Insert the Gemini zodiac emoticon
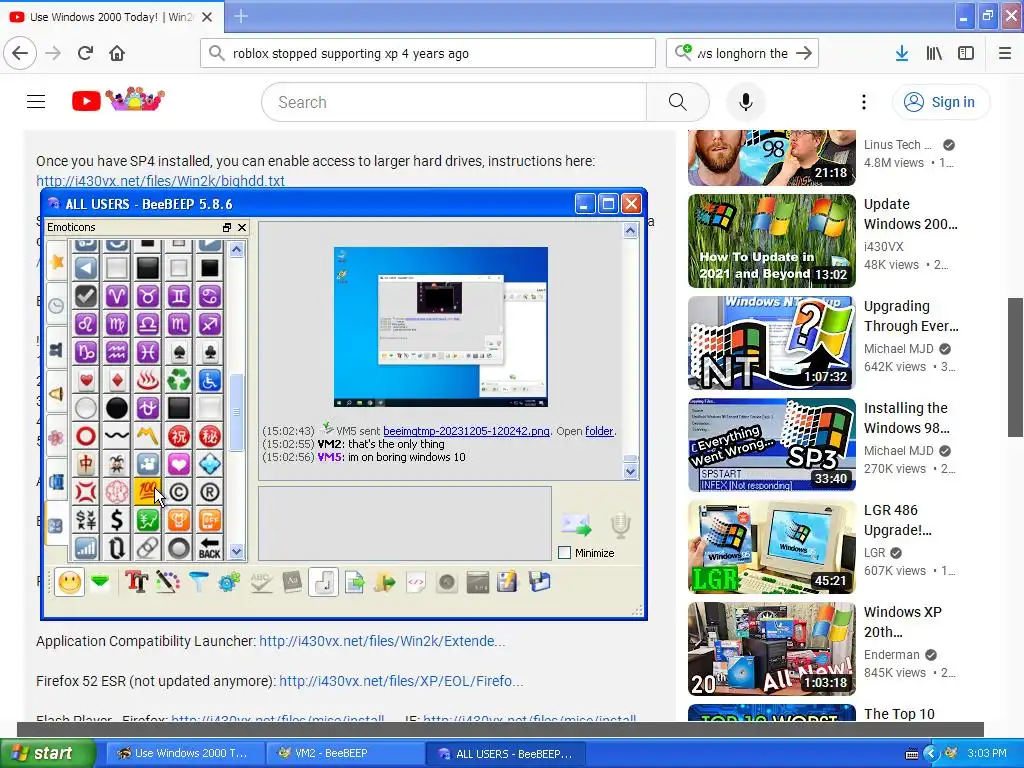 coord(178,296)
